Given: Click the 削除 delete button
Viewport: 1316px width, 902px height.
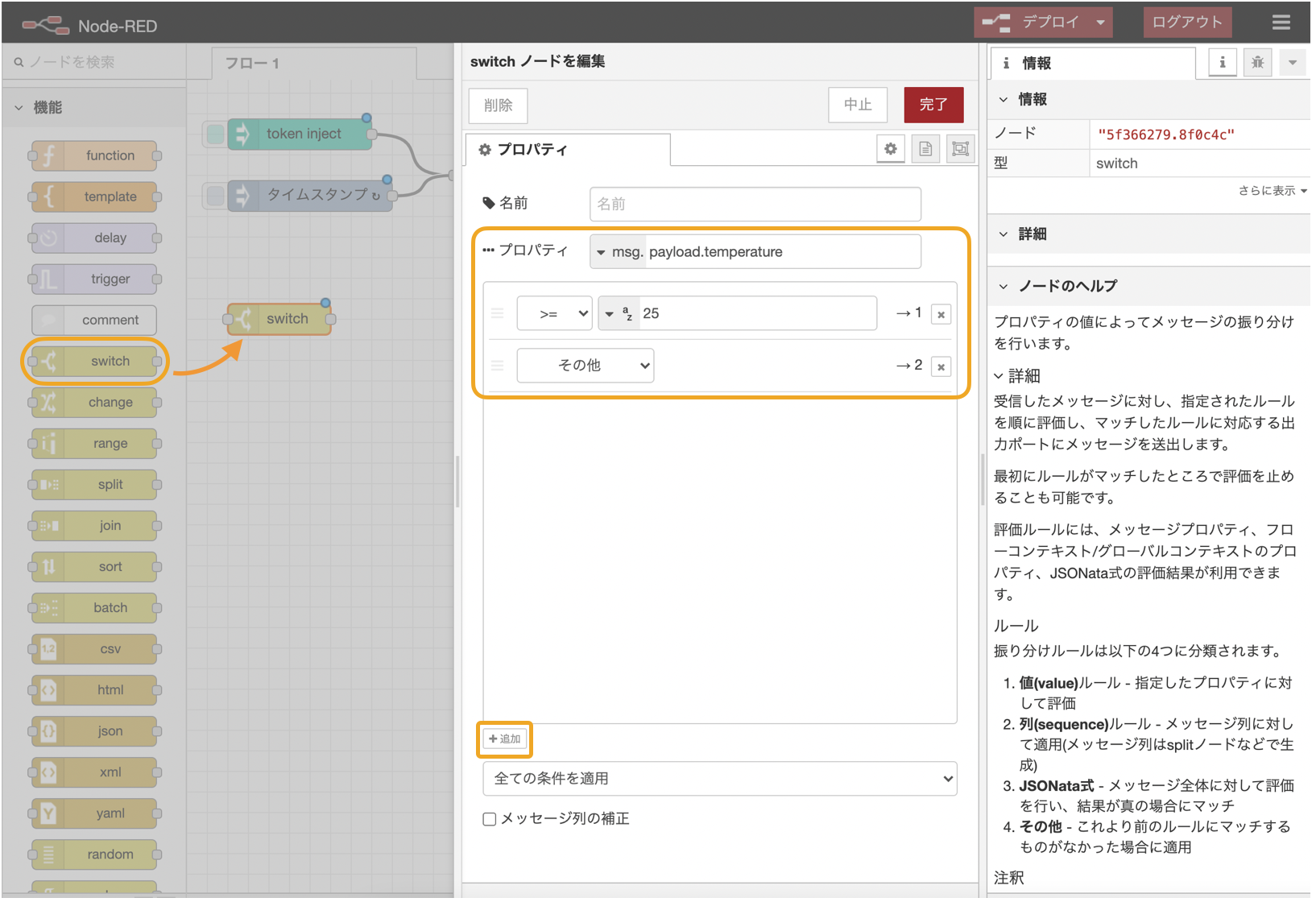Looking at the screenshot, I should (x=499, y=105).
